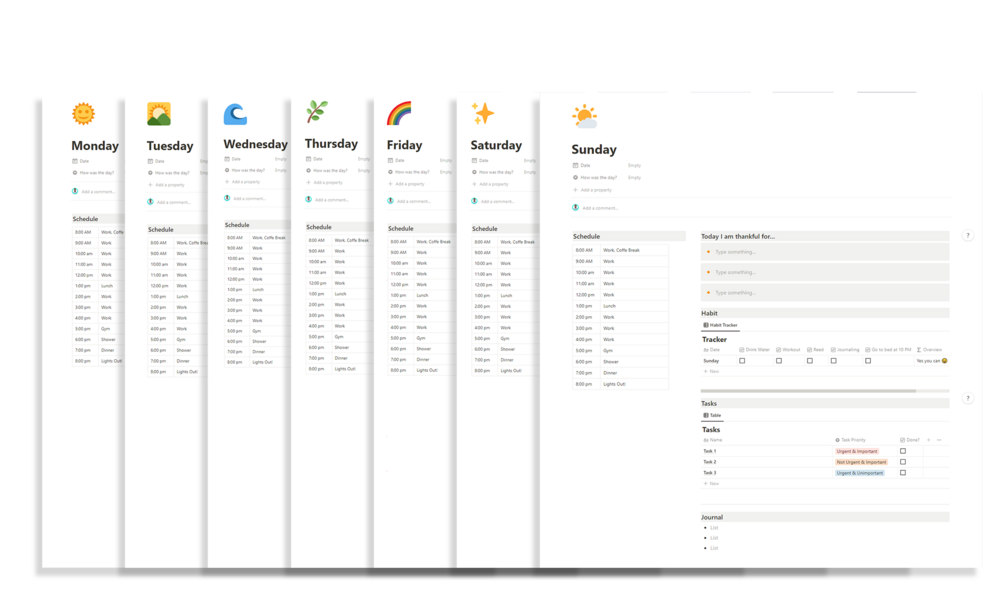Click the 'Today I am thankful for...' heading

738,236
